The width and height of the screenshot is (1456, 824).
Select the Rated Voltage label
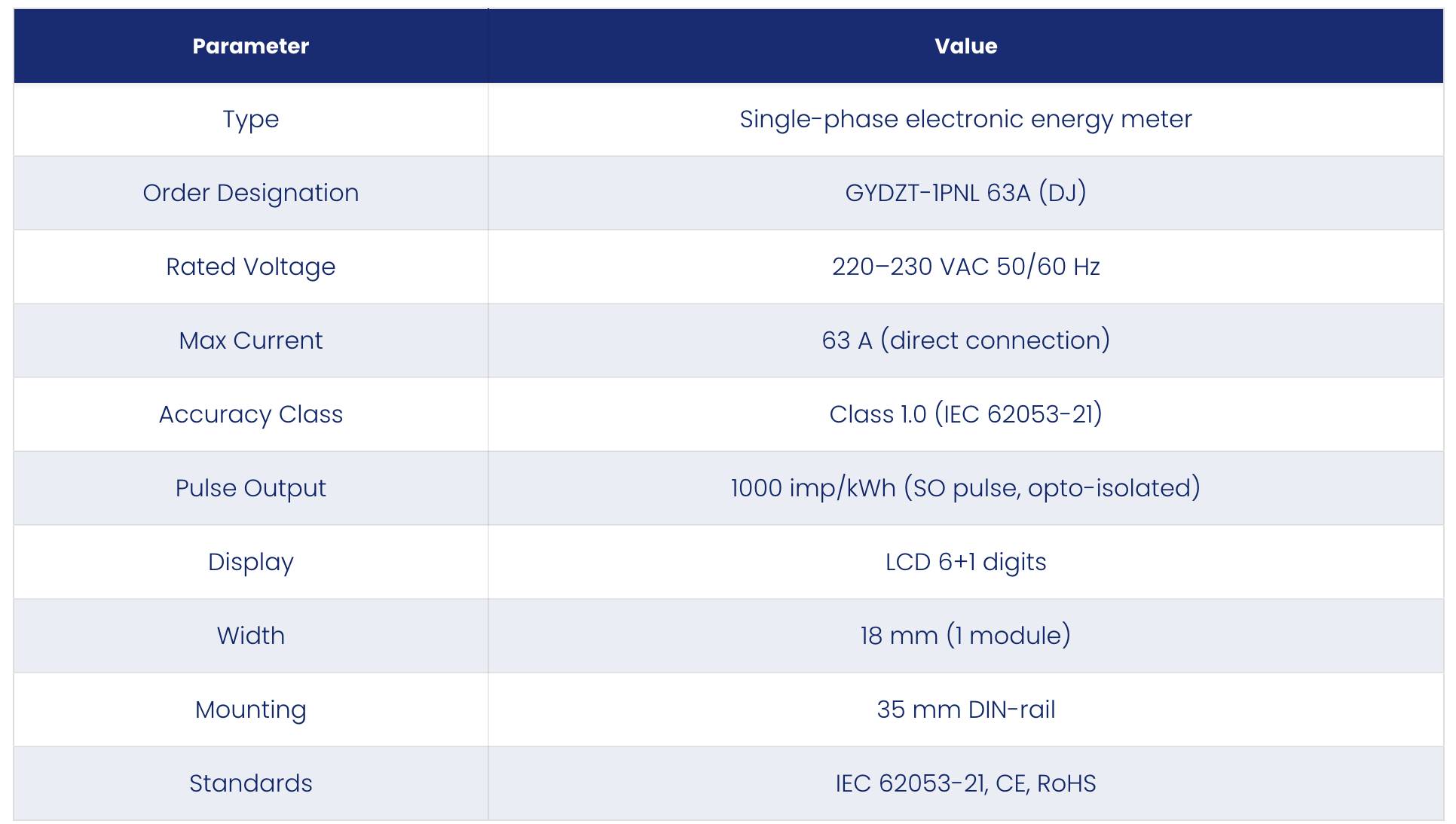[x=251, y=267]
